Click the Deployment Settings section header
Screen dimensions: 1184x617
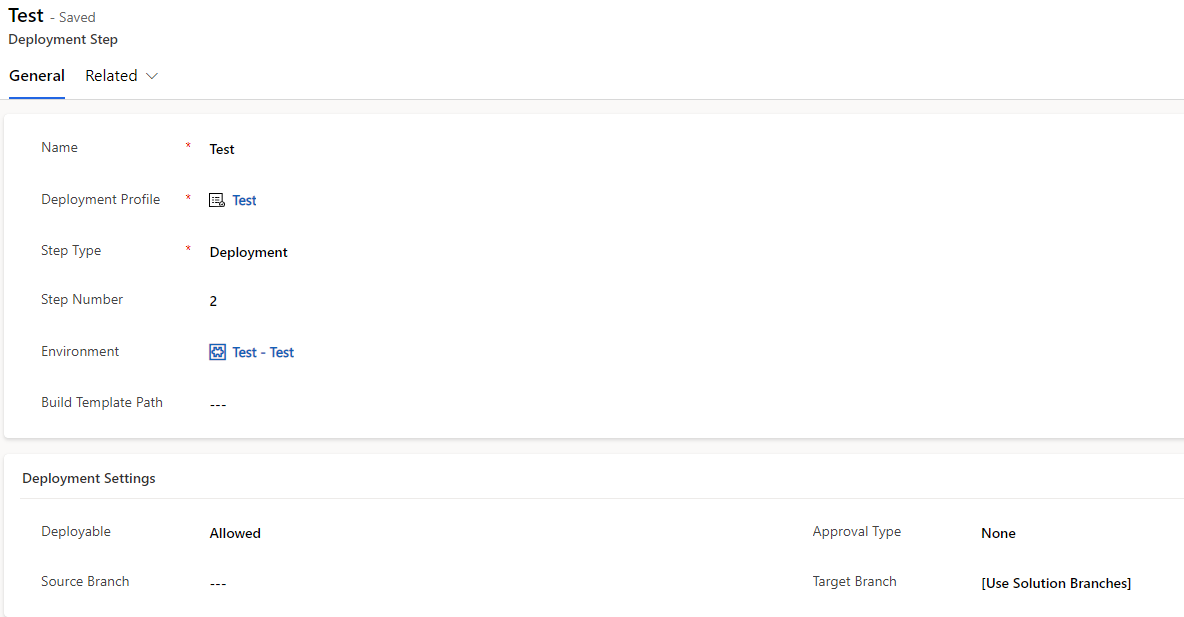89,478
